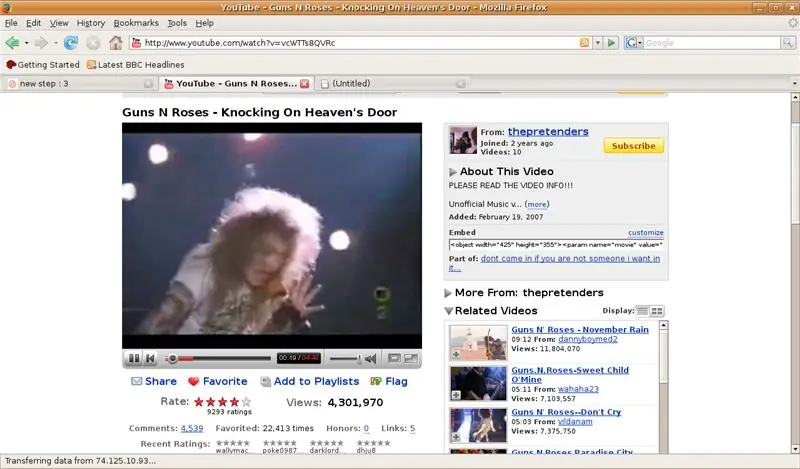Go back with the green Back arrow
Image resolution: width=800 pixels, height=469 pixels.
(12, 43)
